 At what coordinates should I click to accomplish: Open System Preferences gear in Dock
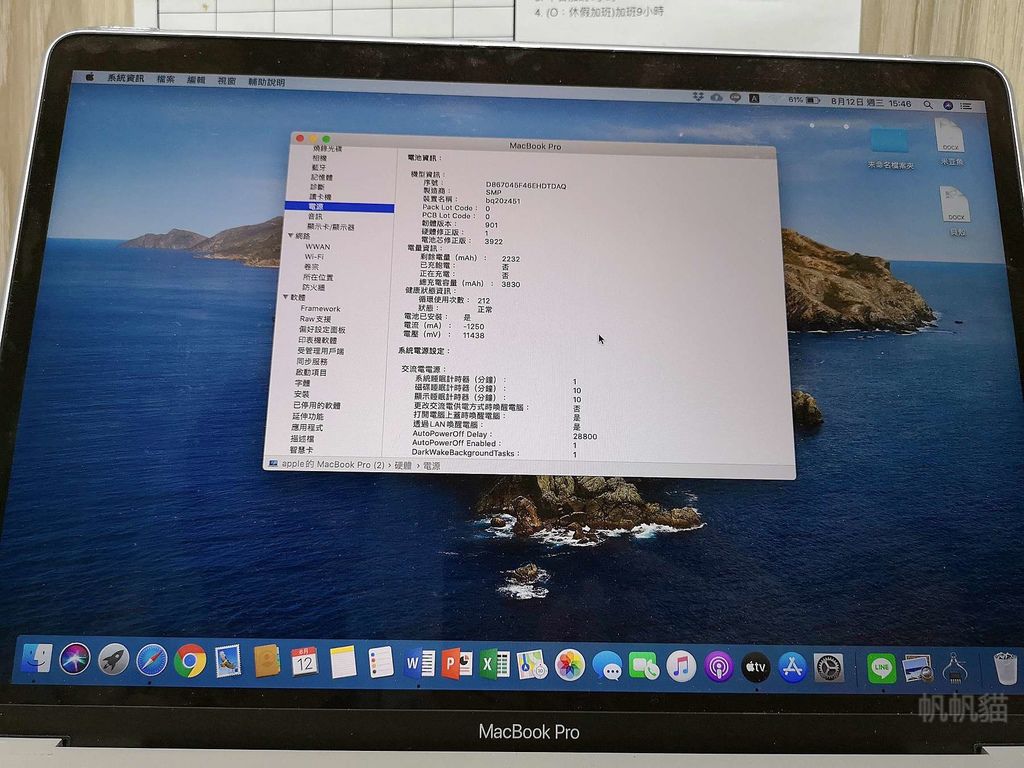[x=829, y=669]
